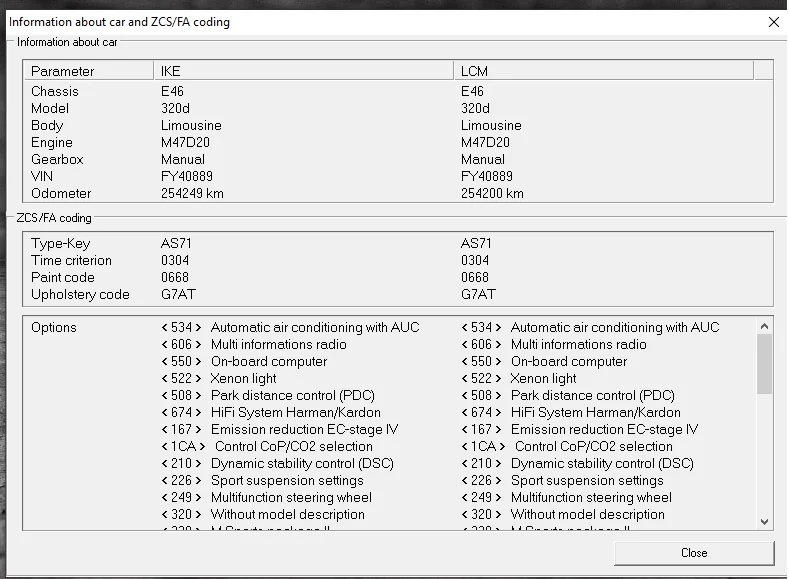Select IKE option 508 Park distance control

tap(268, 395)
